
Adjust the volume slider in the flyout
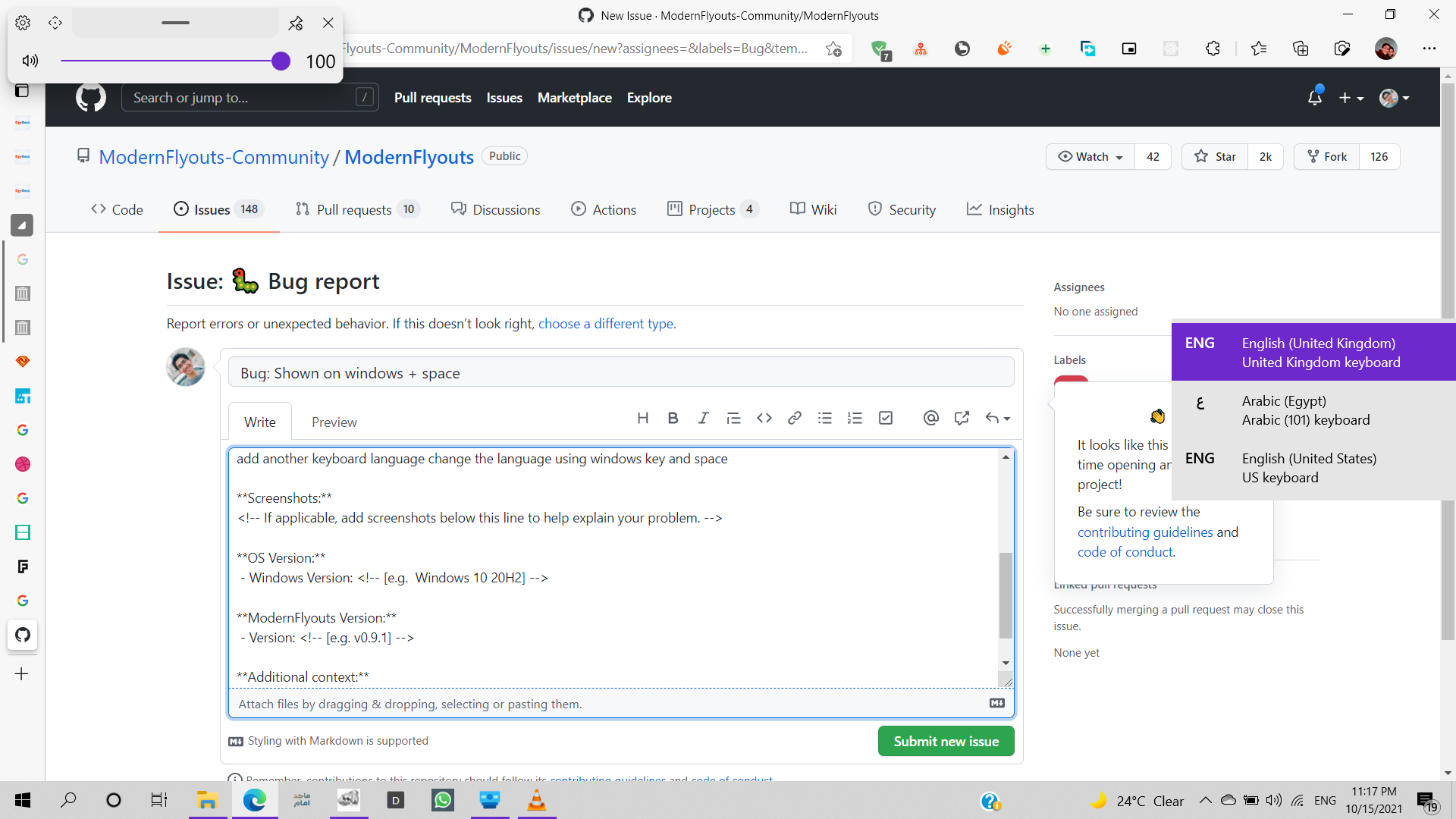[x=281, y=61]
